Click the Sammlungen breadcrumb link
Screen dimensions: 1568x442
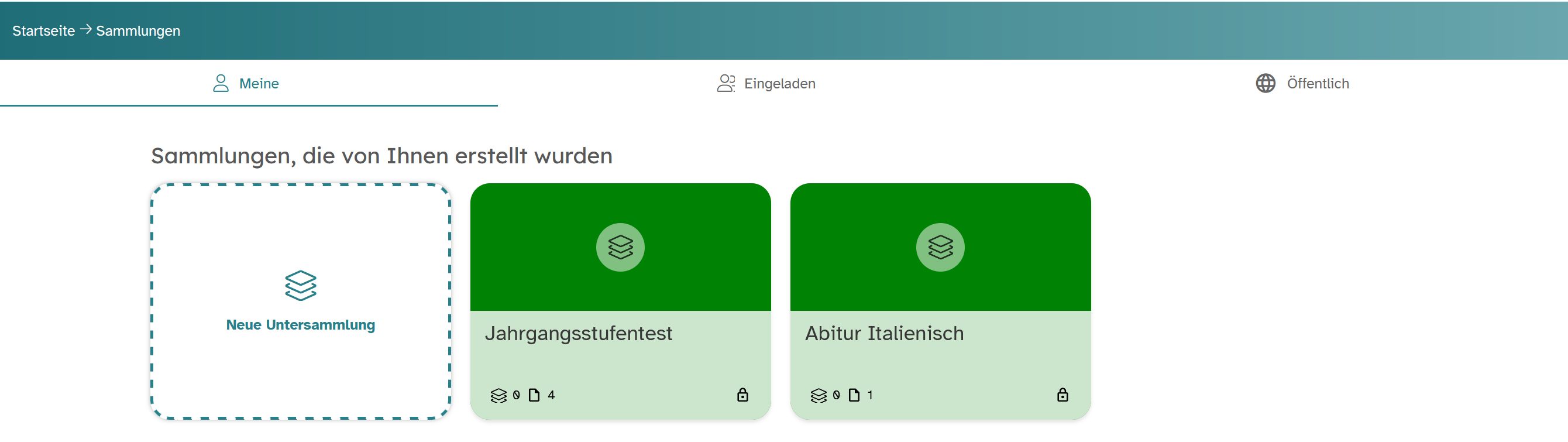point(138,31)
